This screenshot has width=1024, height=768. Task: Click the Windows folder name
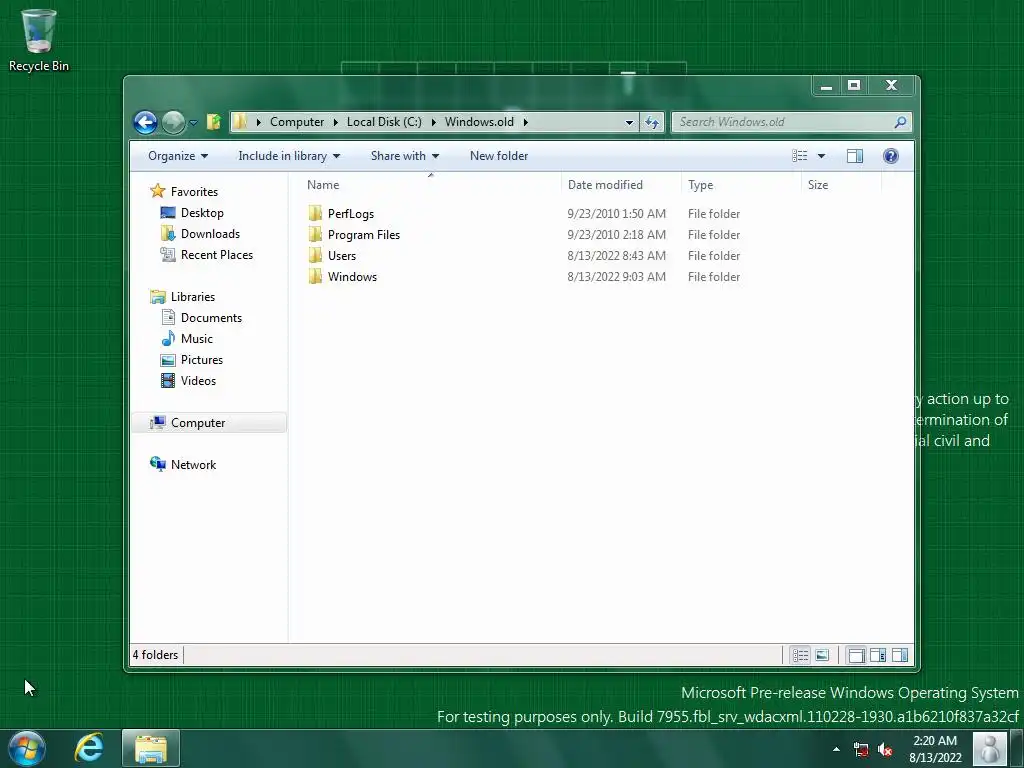coord(352,276)
